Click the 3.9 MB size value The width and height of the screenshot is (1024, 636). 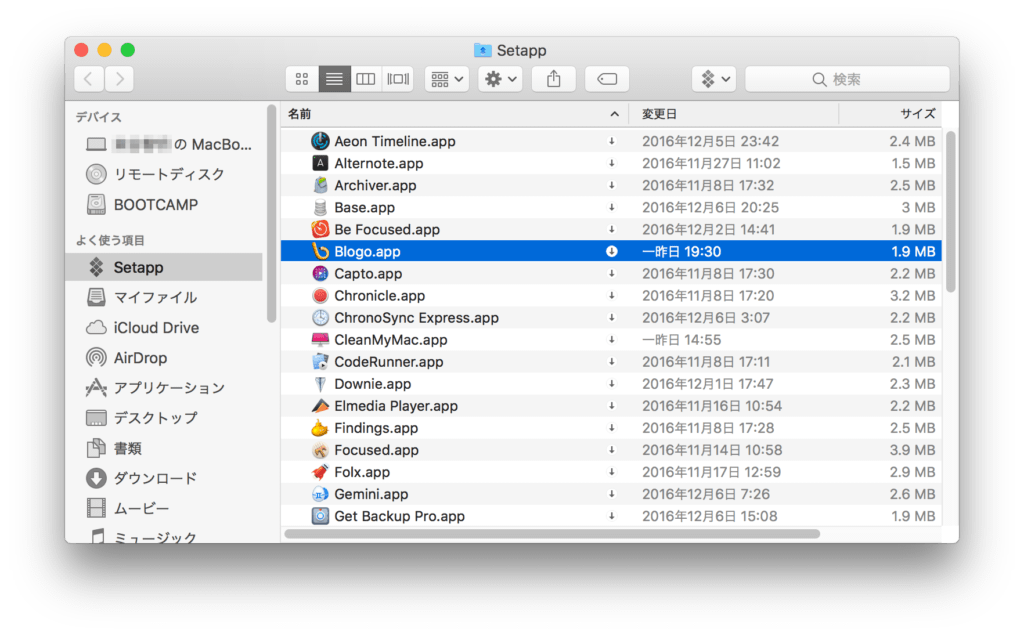click(x=912, y=450)
